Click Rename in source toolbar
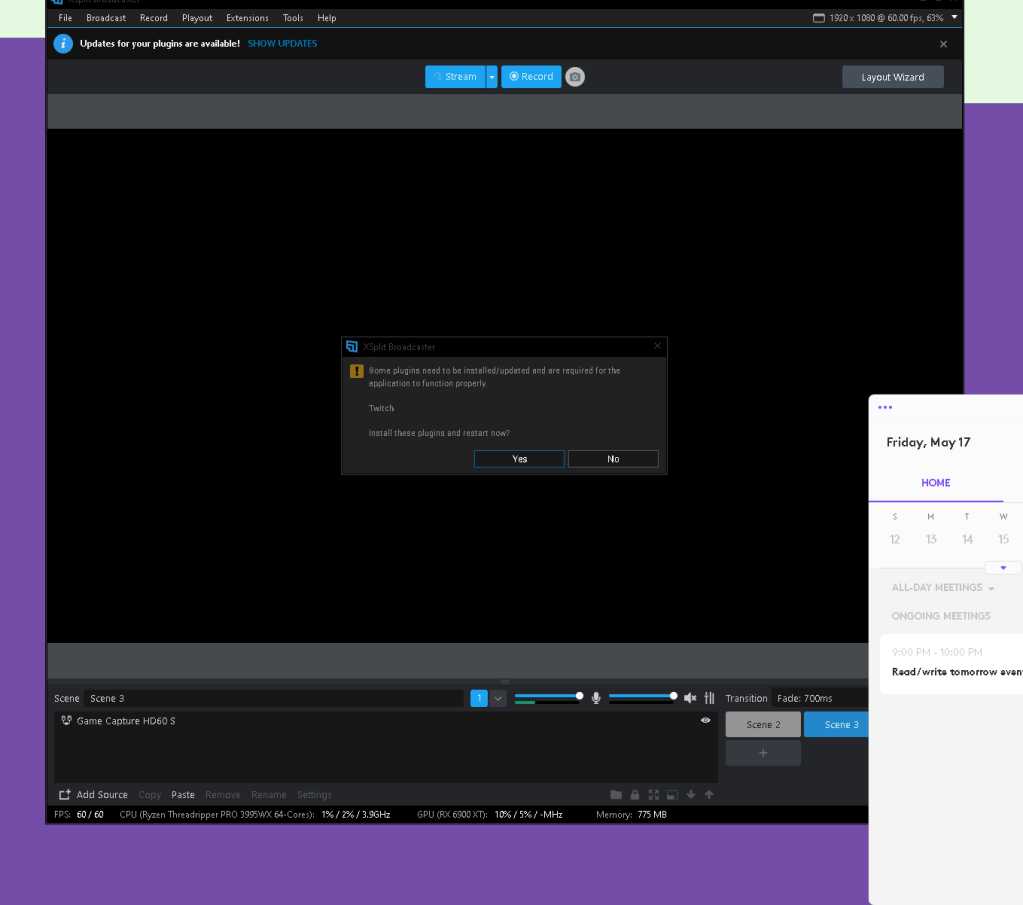1023x905 pixels. (269, 795)
